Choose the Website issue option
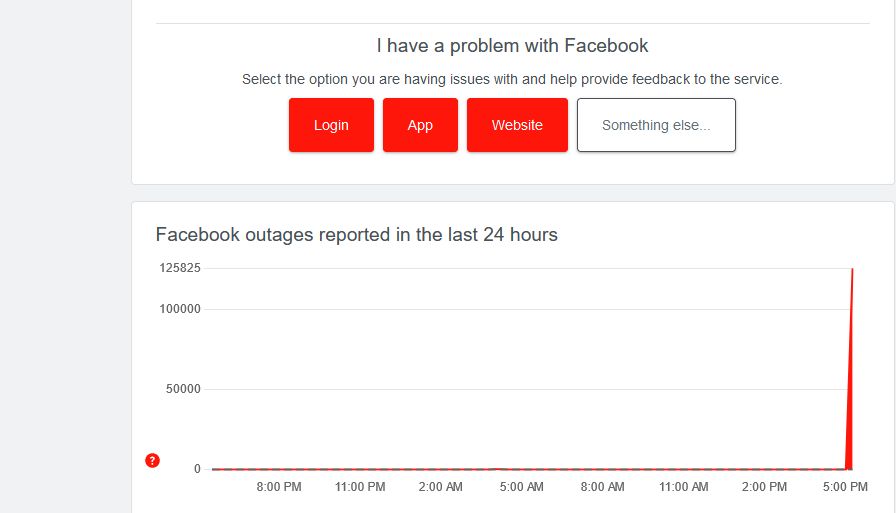 517,125
